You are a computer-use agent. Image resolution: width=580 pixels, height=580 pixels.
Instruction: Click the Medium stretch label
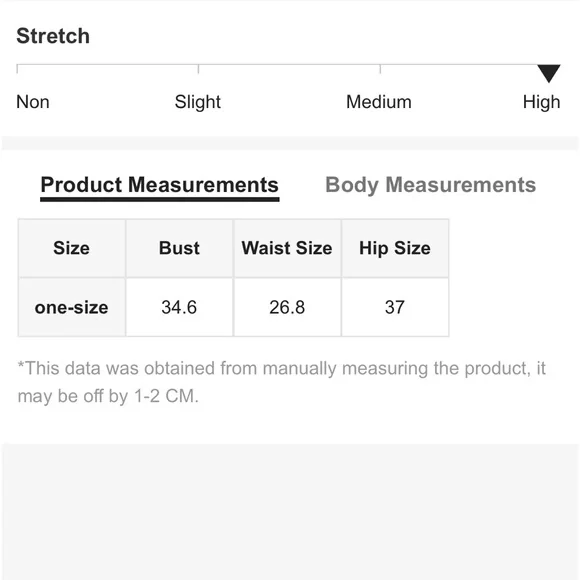click(379, 102)
